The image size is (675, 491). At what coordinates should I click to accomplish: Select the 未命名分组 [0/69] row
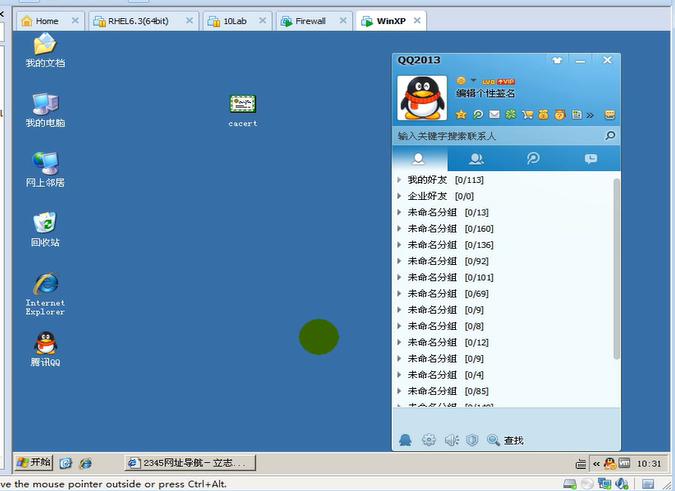point(504,294)
